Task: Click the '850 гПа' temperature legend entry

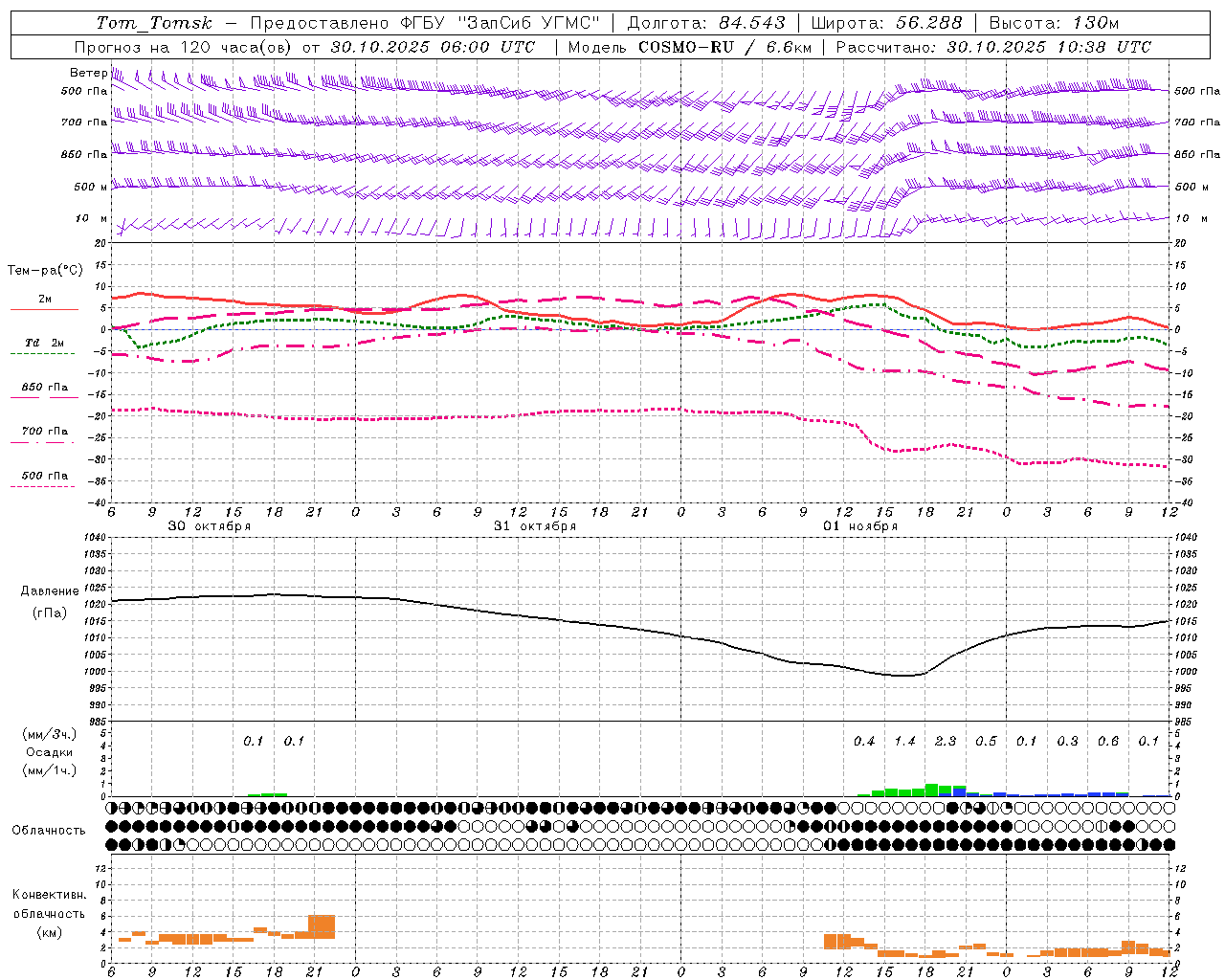Action: 45,388
